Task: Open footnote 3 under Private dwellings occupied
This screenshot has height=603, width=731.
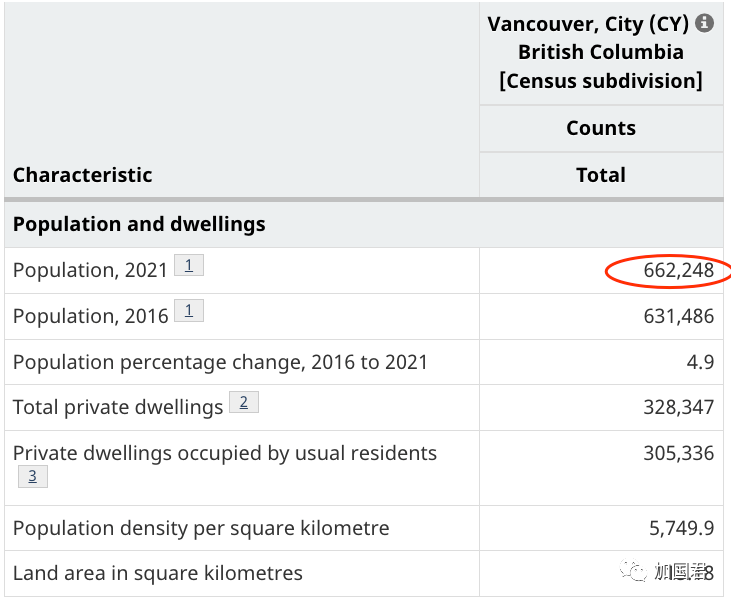Action: (33, 476)
